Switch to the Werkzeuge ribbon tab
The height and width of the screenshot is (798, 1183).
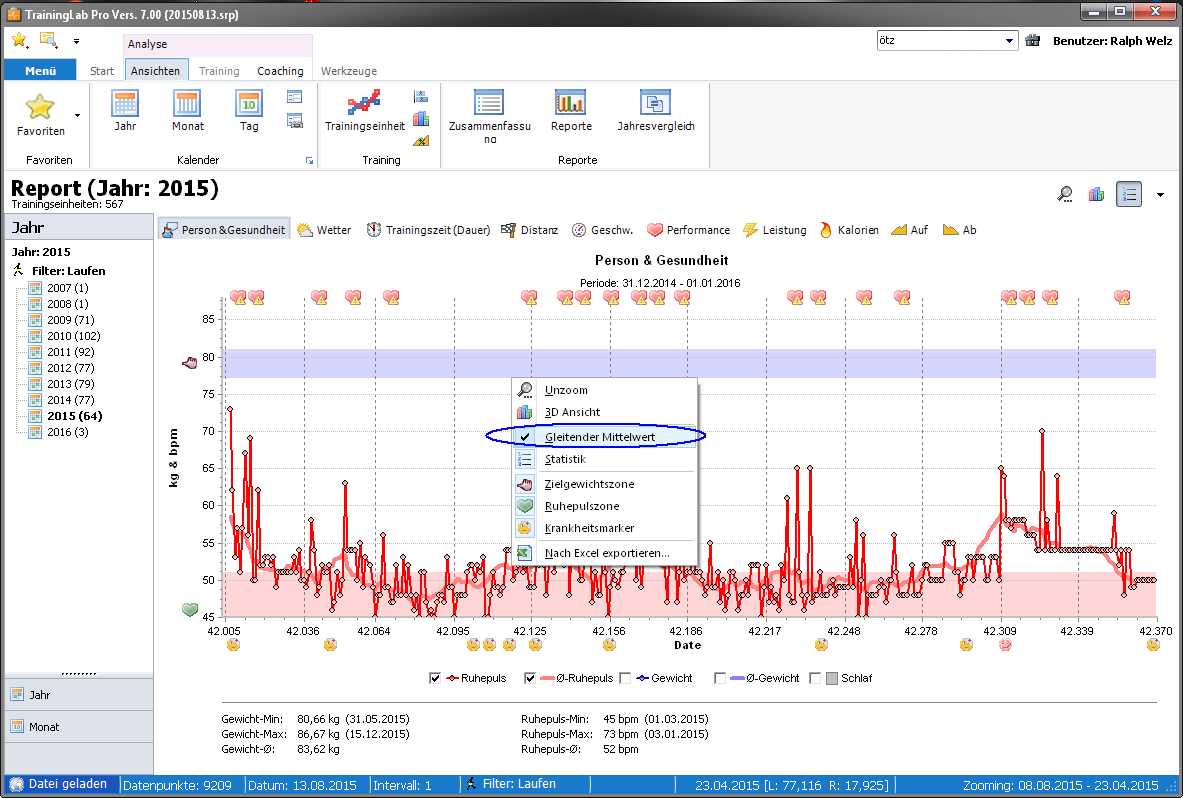(x=349, y=71)
